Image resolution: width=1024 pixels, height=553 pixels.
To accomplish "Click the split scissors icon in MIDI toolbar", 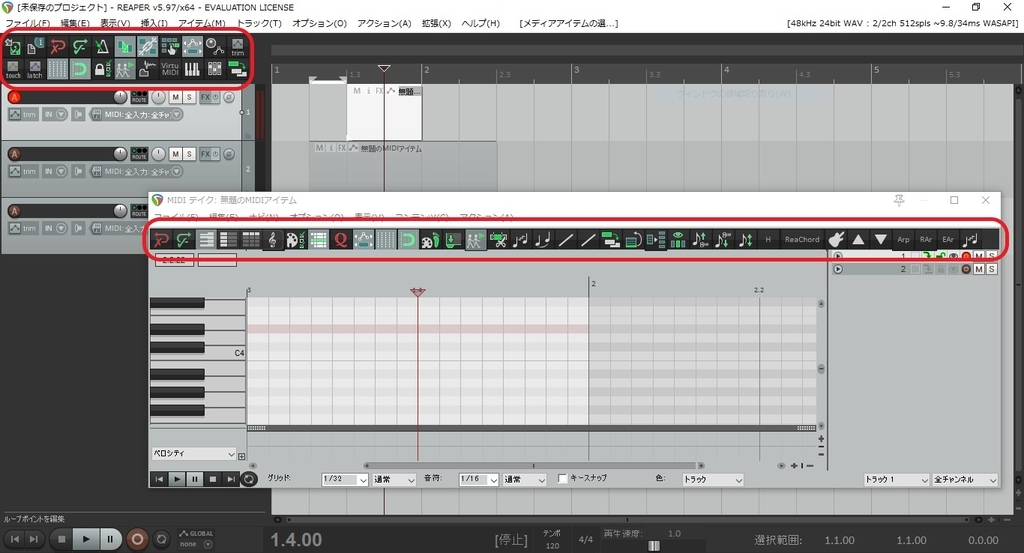I will click(498, 240).
